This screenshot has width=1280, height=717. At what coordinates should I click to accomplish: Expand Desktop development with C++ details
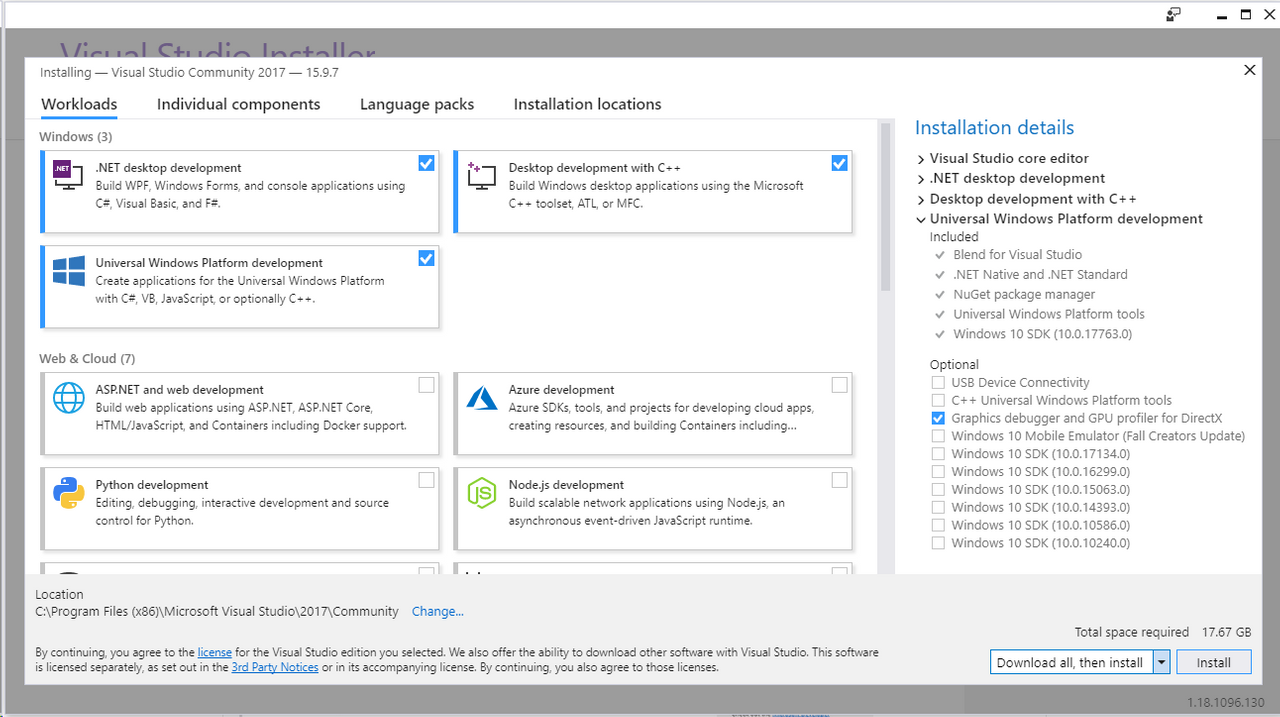921,199
